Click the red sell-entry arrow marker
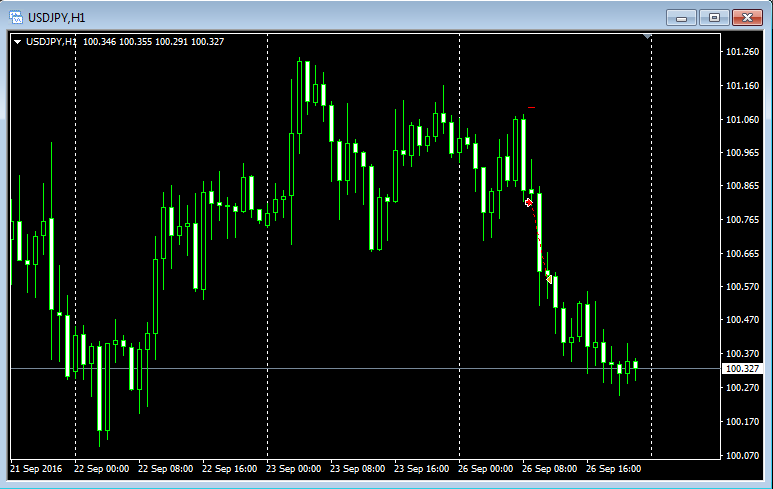This screenshot has width=773, height=489. click(x=528, y=202)
